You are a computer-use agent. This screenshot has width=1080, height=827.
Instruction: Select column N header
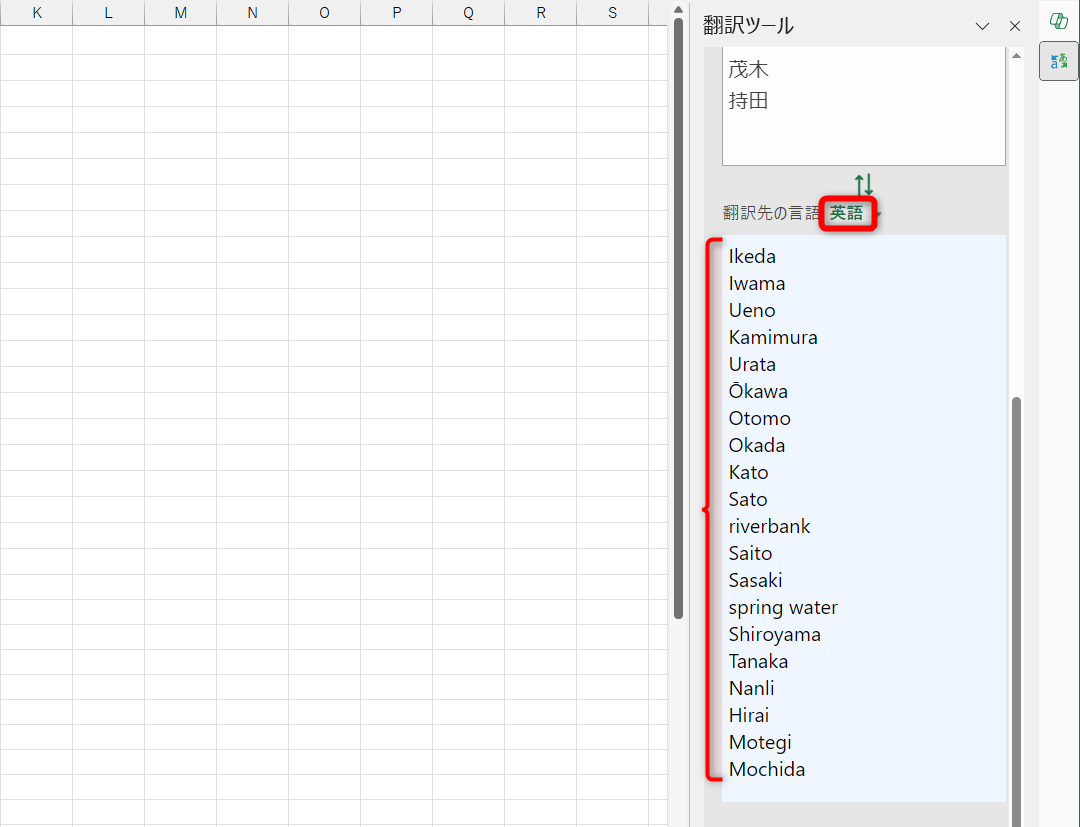point(252,12)
